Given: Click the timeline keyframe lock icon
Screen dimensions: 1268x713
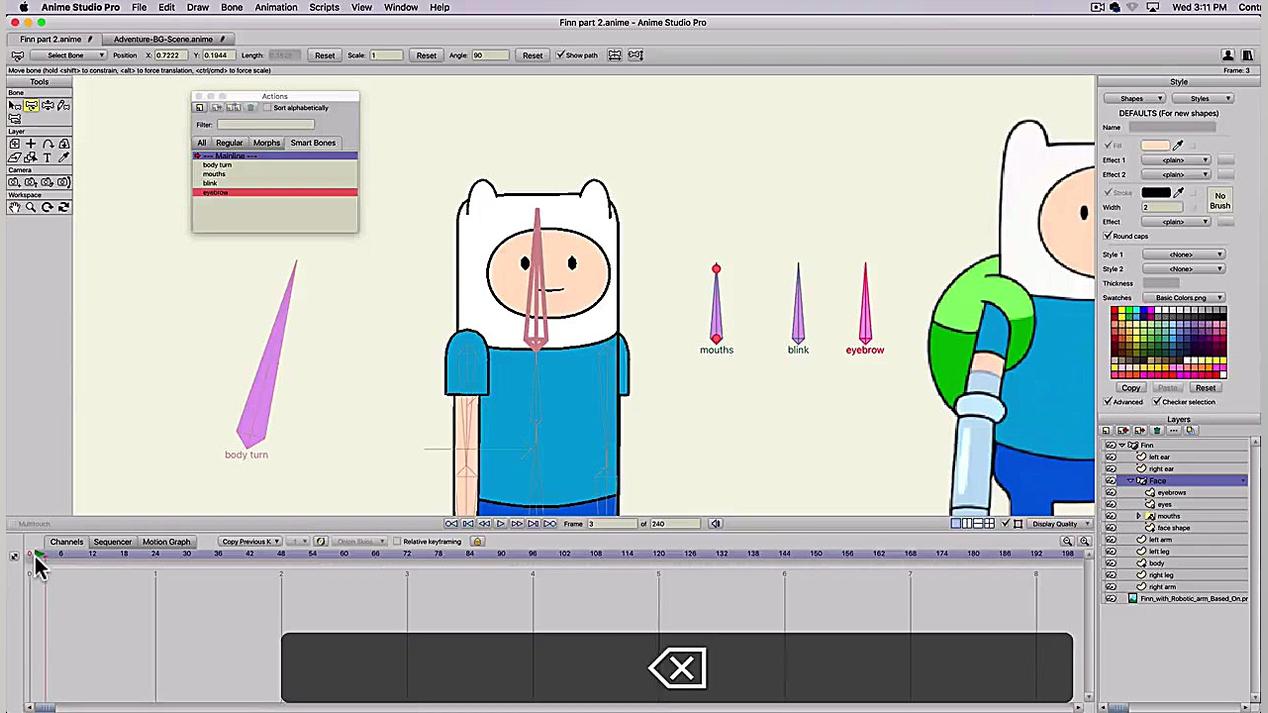Looking at the screenshot, I should [x=477, y=542].
